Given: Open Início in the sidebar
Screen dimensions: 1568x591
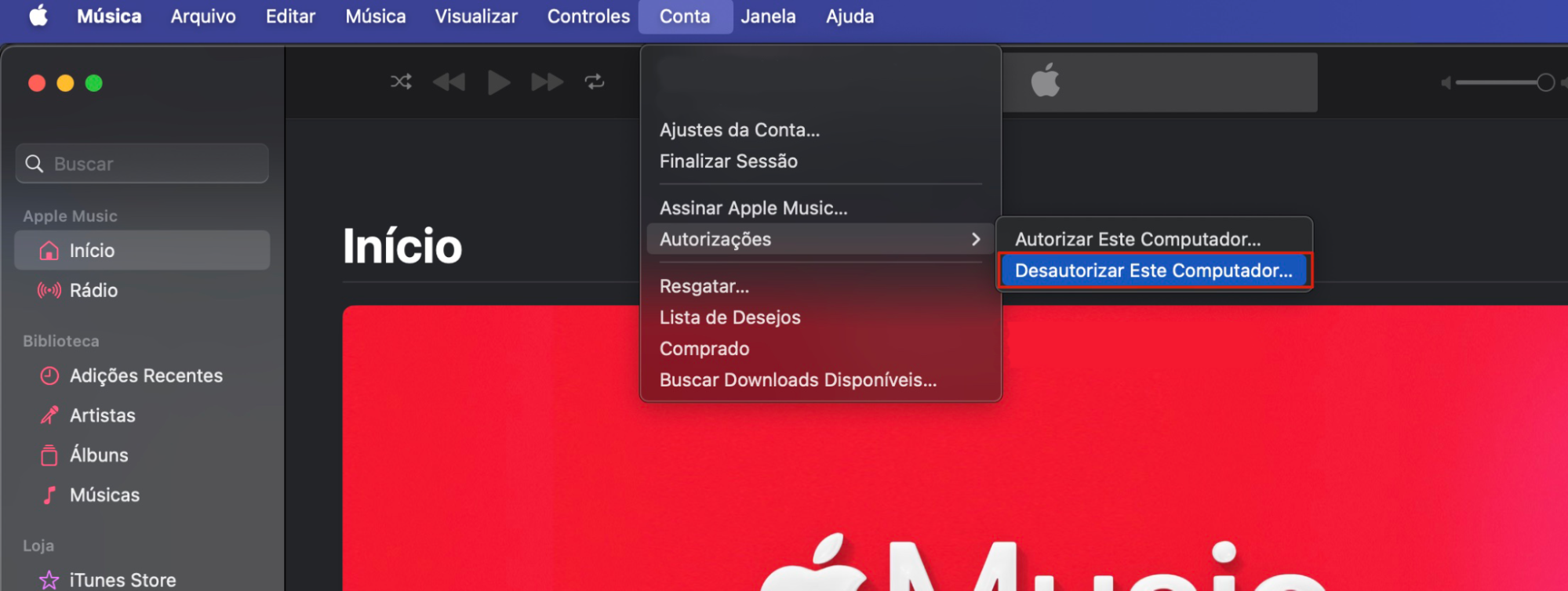Looking at the screenshot, I should click(142, 250).
